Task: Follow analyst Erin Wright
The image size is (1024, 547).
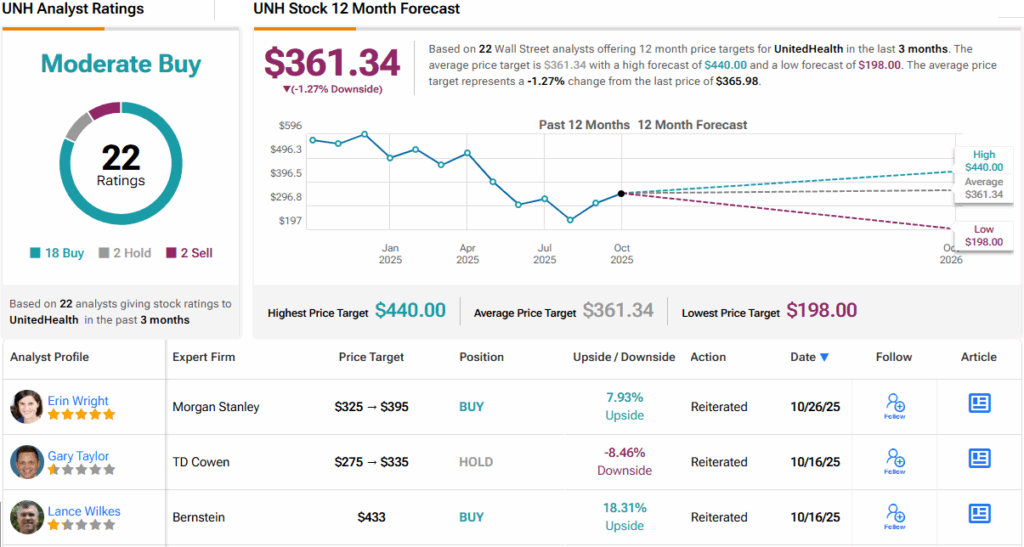Action: [895, 406]
